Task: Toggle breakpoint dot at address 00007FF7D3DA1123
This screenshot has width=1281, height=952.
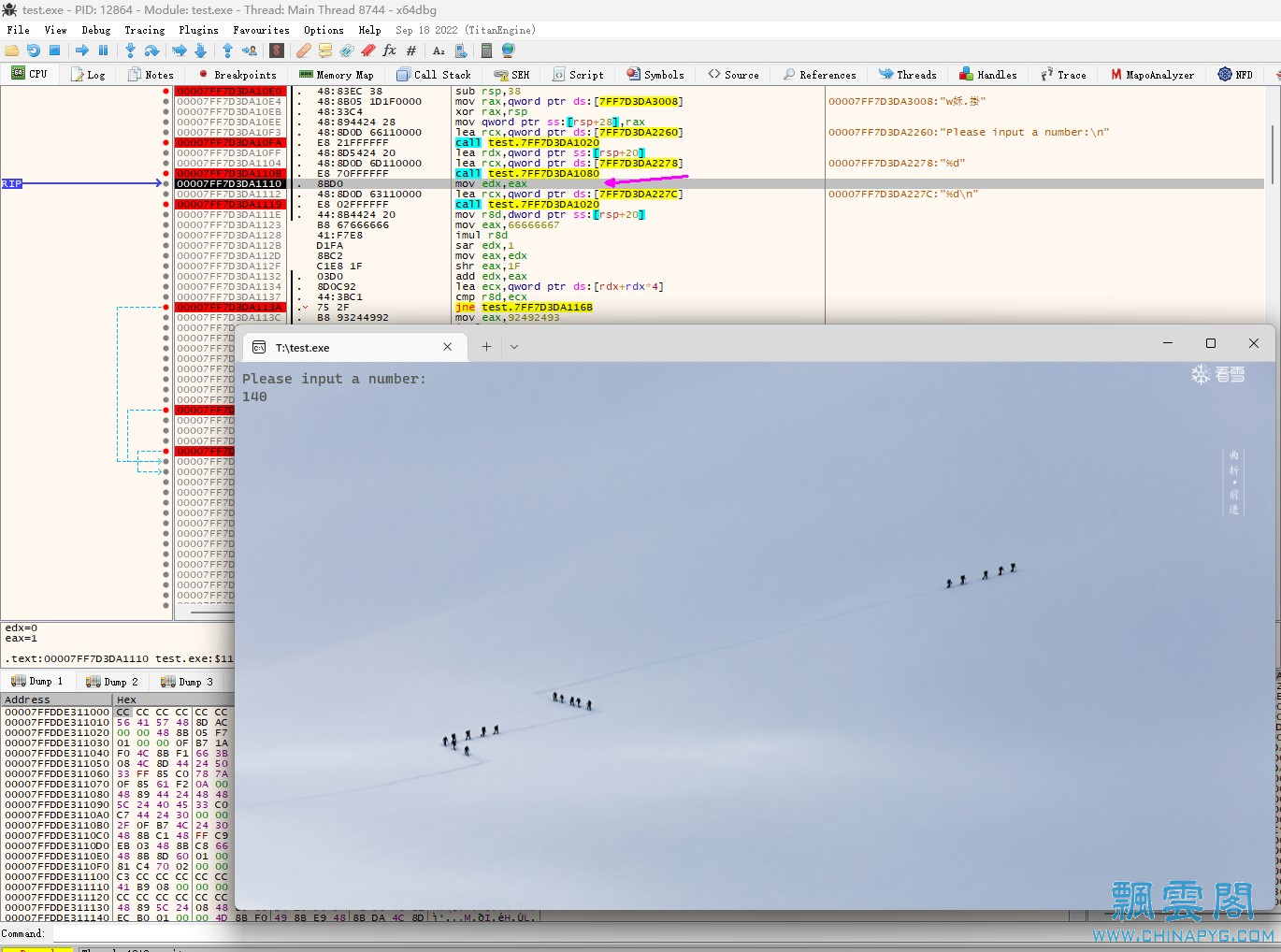Action: tap(166, 225)
